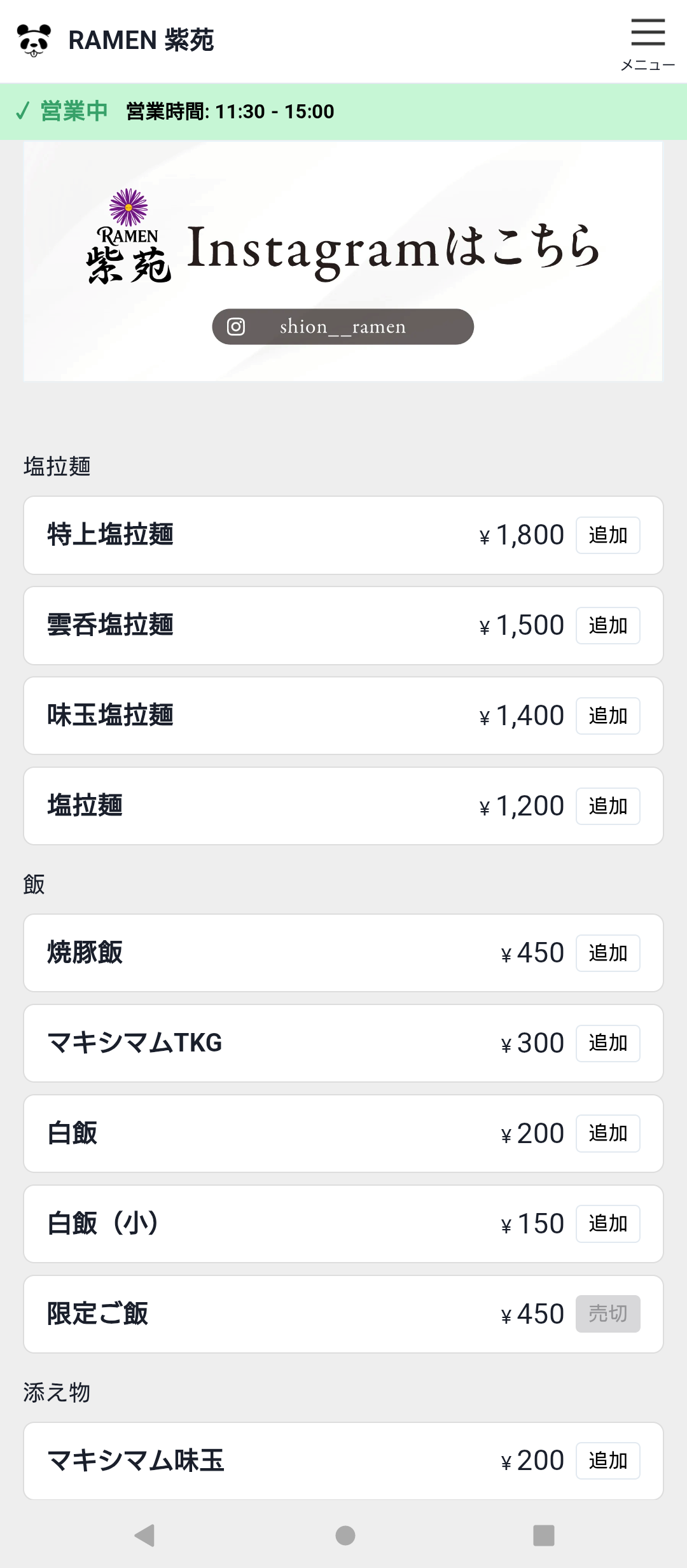
Task: Tap the Instagram camera icon
Action: pyautogui.click(x=236, y=326)
